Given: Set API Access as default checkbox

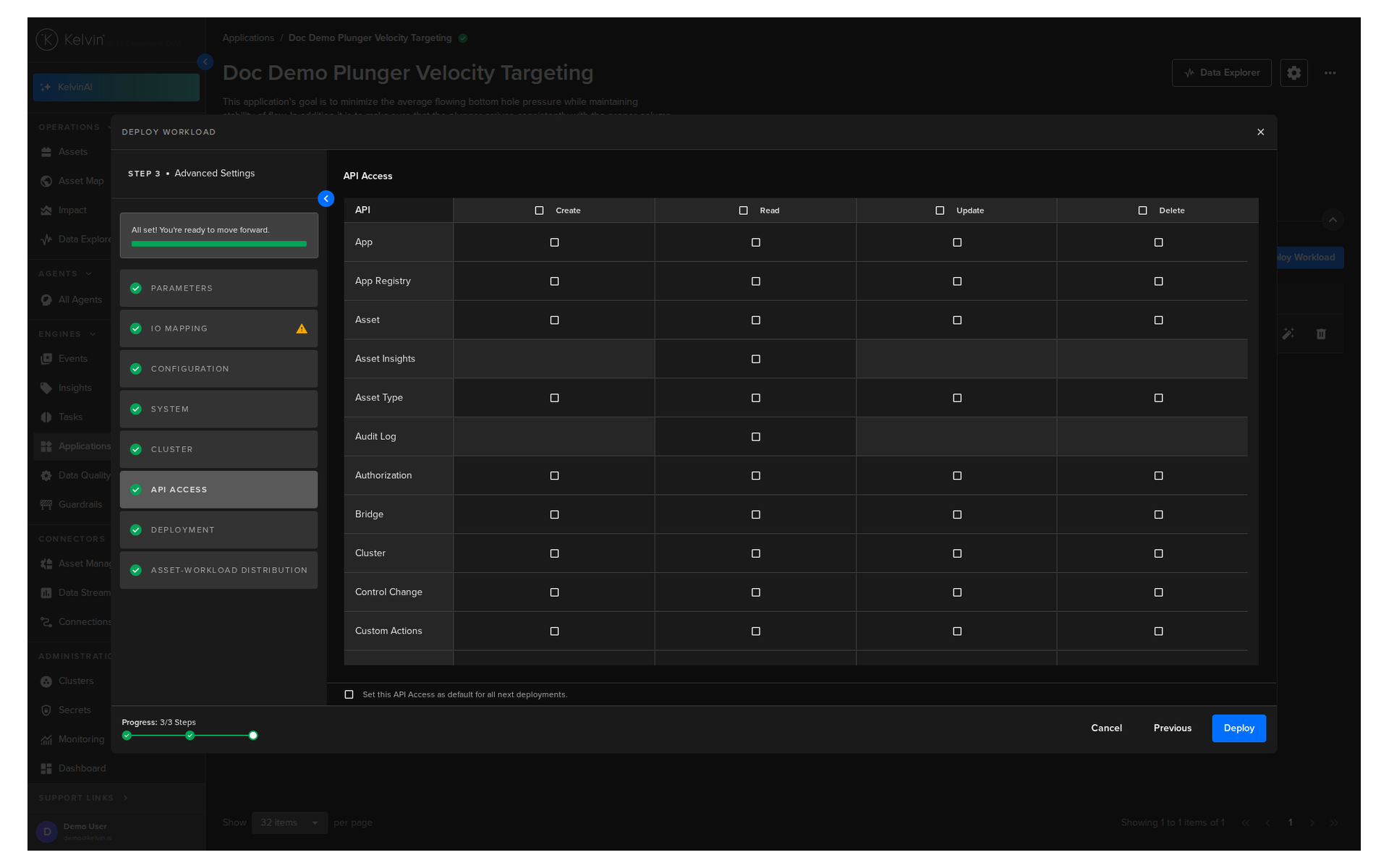Looking at the screenshot, I should click(x=349, y=694).
